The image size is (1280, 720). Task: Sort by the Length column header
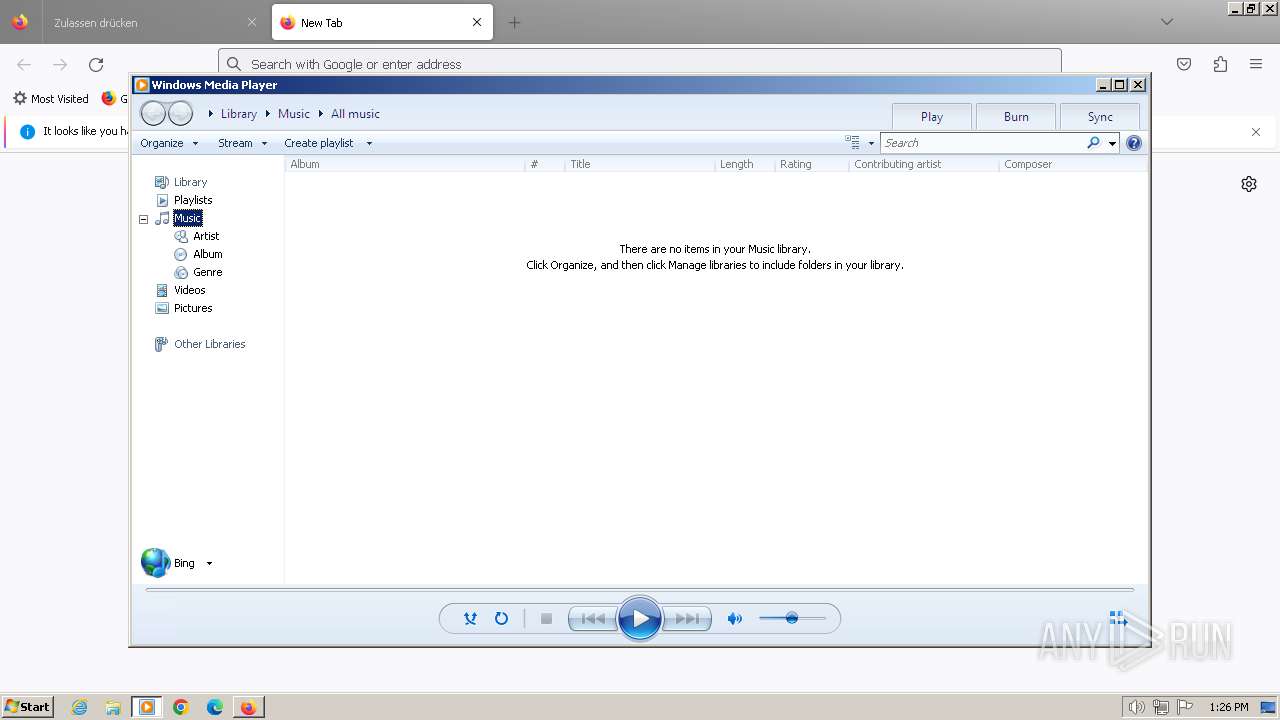coord(745,164)
